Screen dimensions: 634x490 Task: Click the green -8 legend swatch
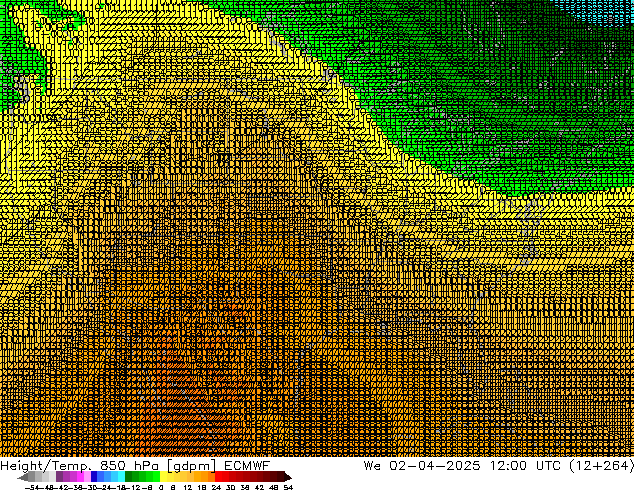click(x=147, y=477)
